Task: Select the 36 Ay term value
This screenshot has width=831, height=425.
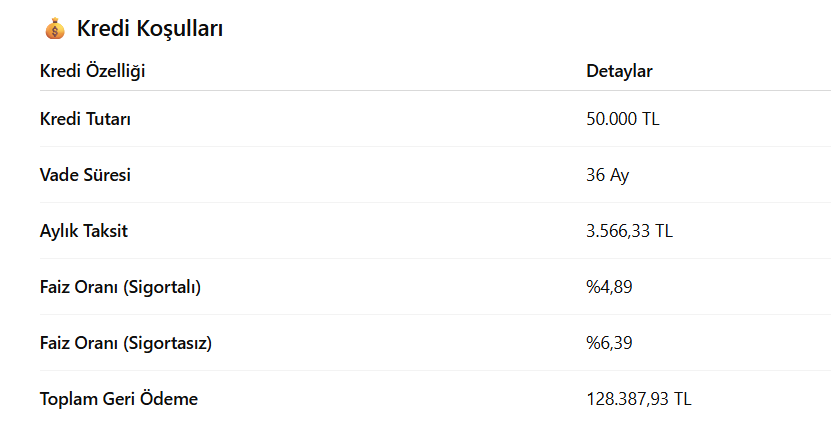Action: [607, 175]
